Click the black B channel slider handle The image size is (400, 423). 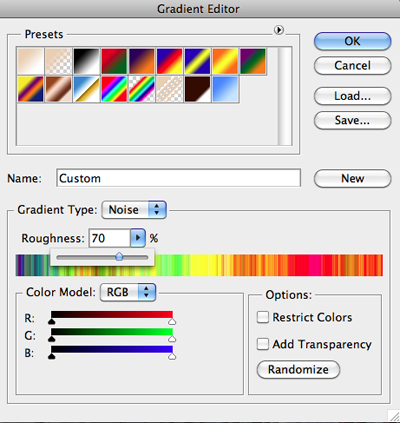click(51, 357)
